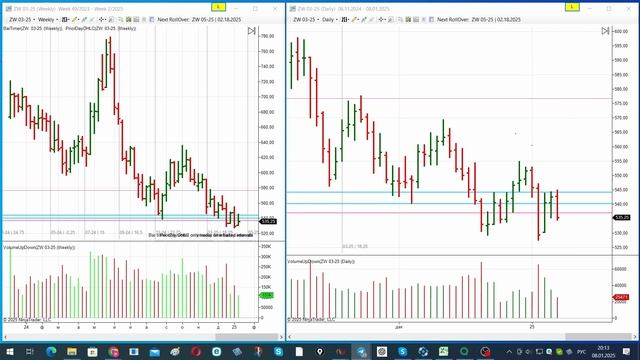
Task: Switch РУС input language in tray
Action: 581,351
